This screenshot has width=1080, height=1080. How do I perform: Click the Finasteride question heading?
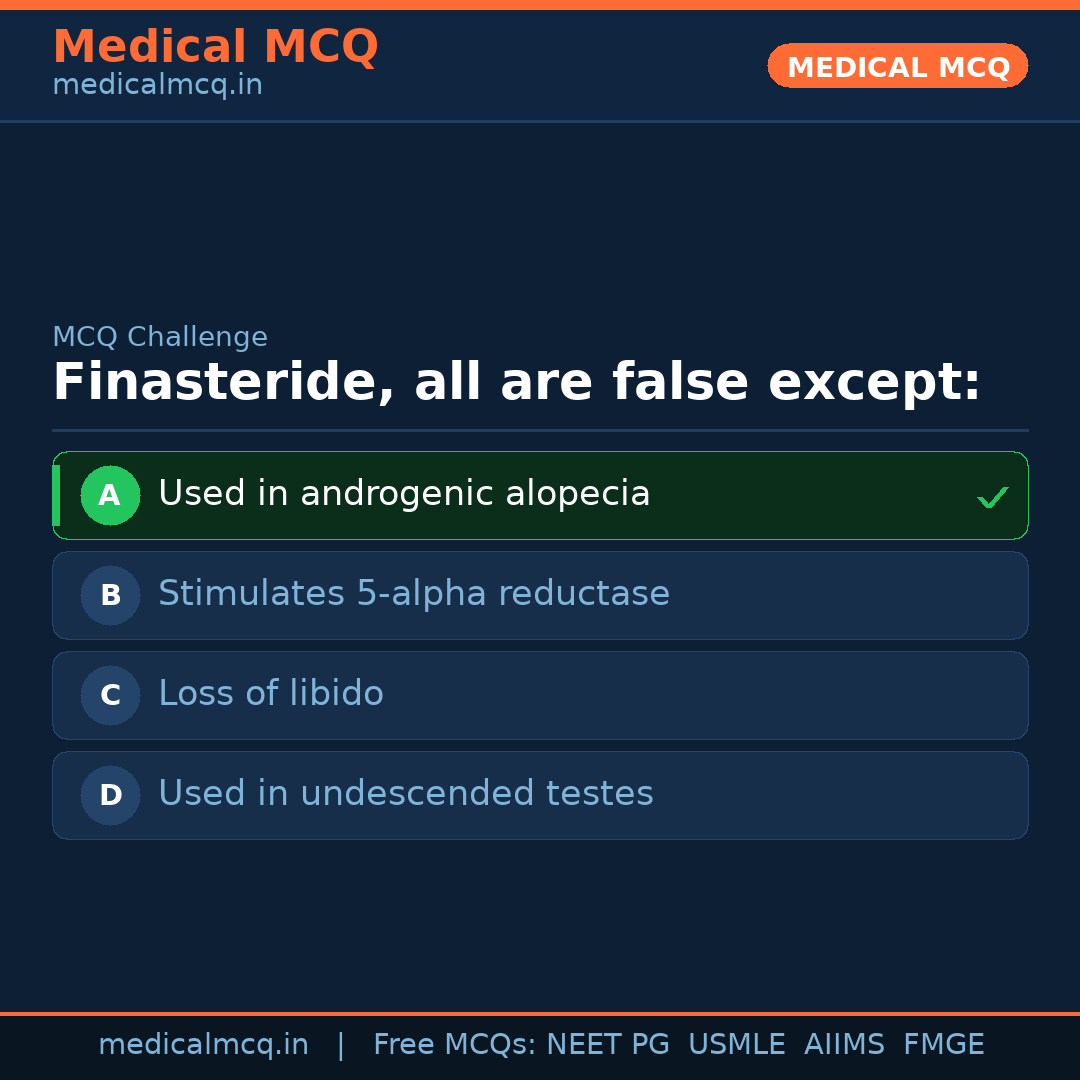tap(516, 383)
